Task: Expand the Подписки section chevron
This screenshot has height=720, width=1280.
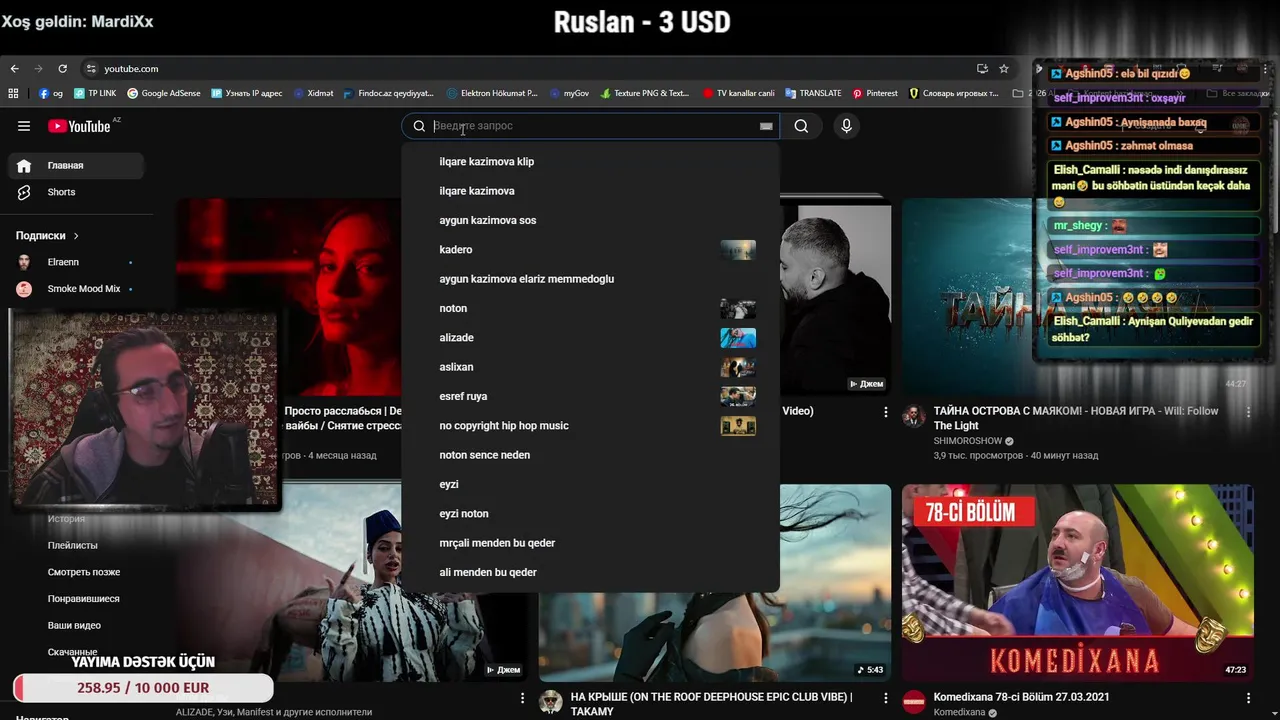Action: coord(76,236)
